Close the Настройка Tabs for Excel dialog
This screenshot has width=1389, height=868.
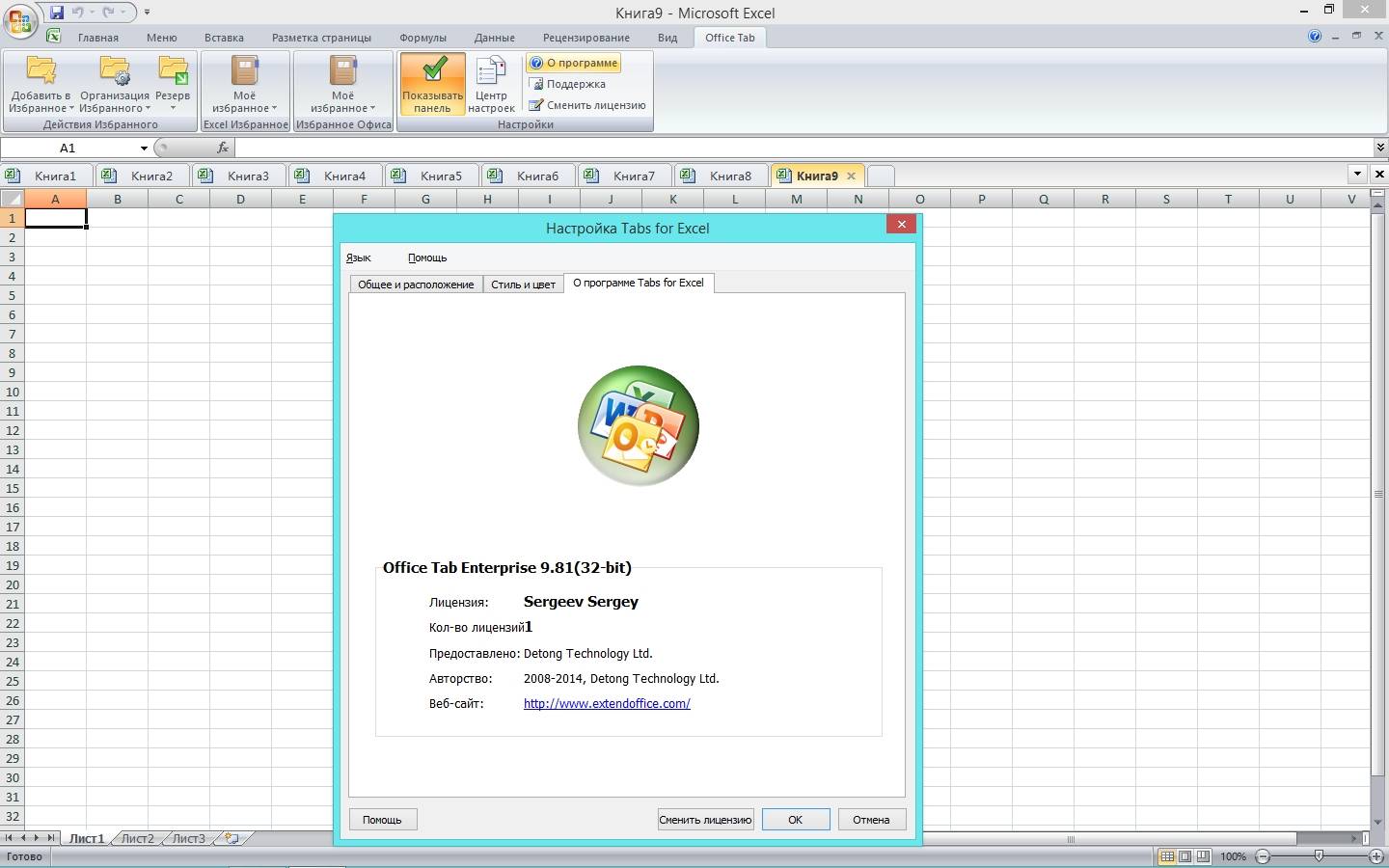901,225
